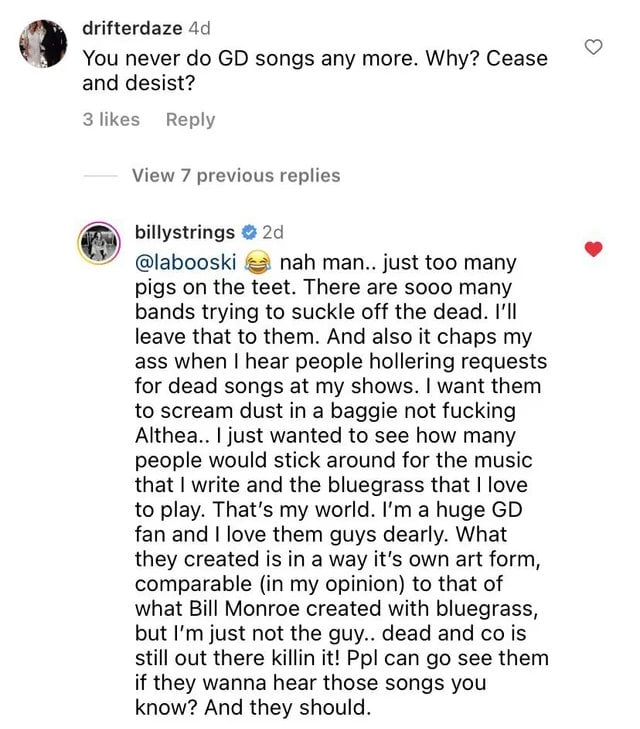Open the drifterdaze username link
Viewport: 640px width, 729px height.
pyautogui.click(x=132, y=28)
